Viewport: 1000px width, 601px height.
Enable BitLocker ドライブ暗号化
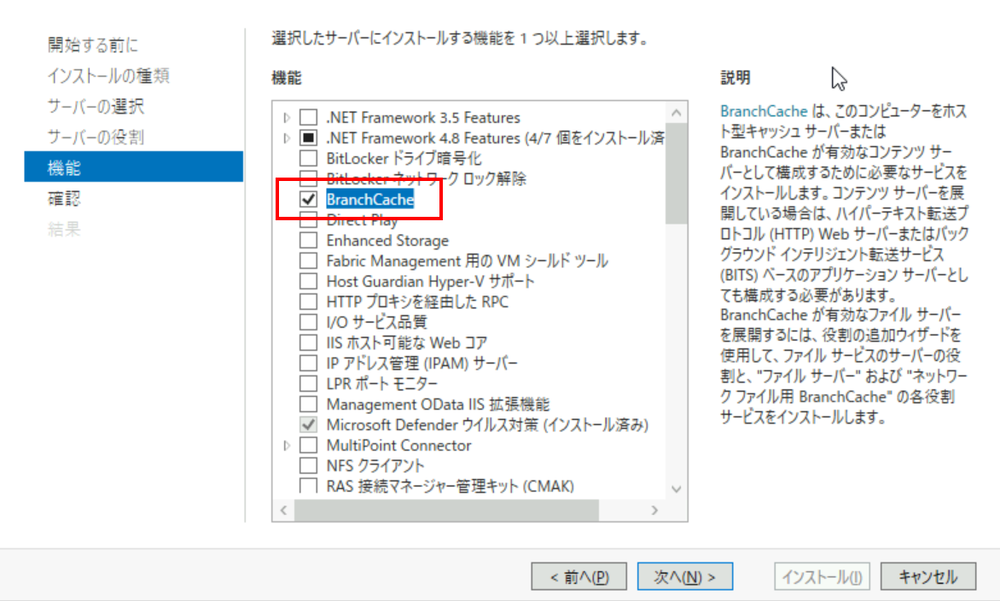(308, 158)
